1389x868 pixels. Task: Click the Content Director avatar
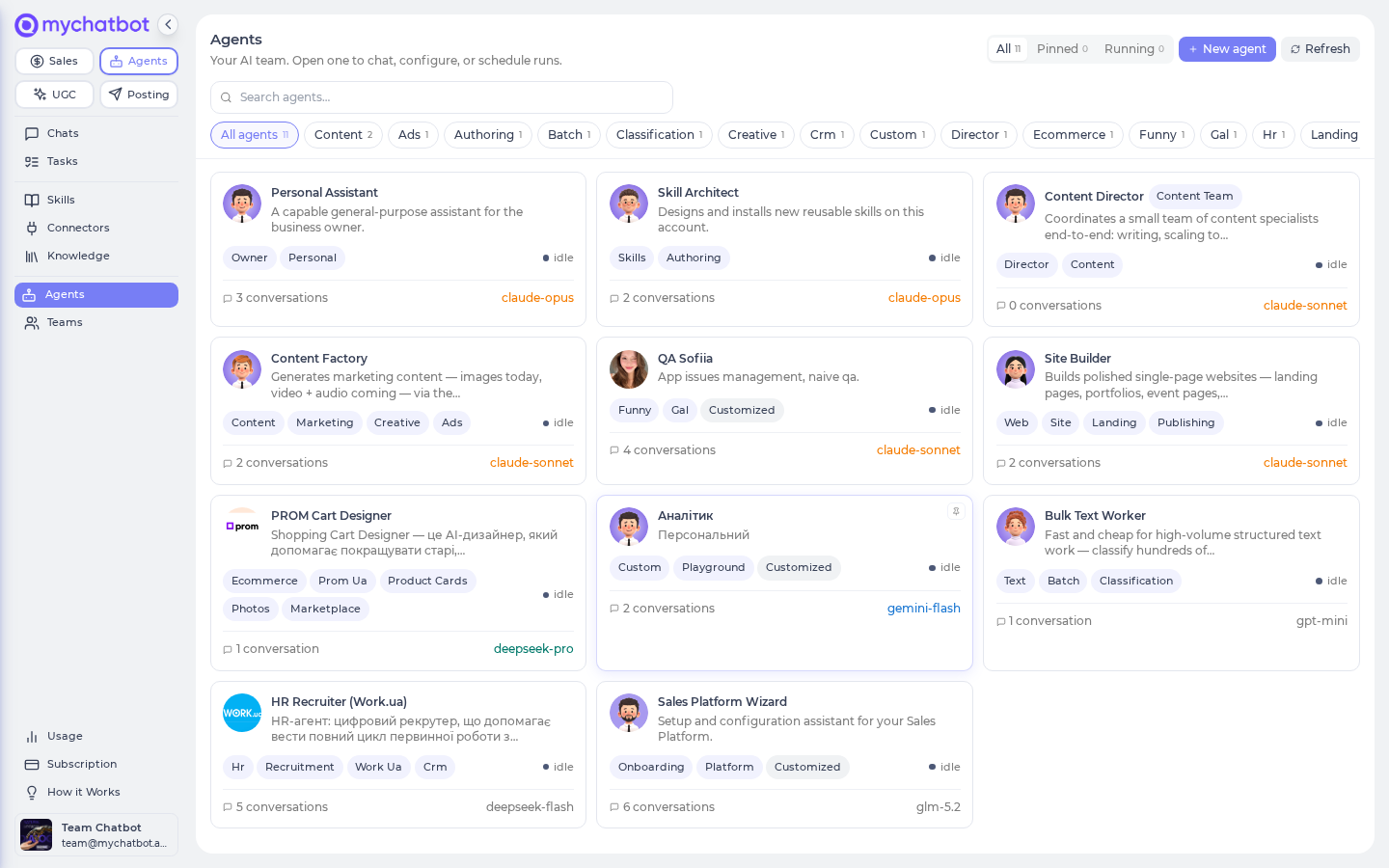tap(1016, 203)
